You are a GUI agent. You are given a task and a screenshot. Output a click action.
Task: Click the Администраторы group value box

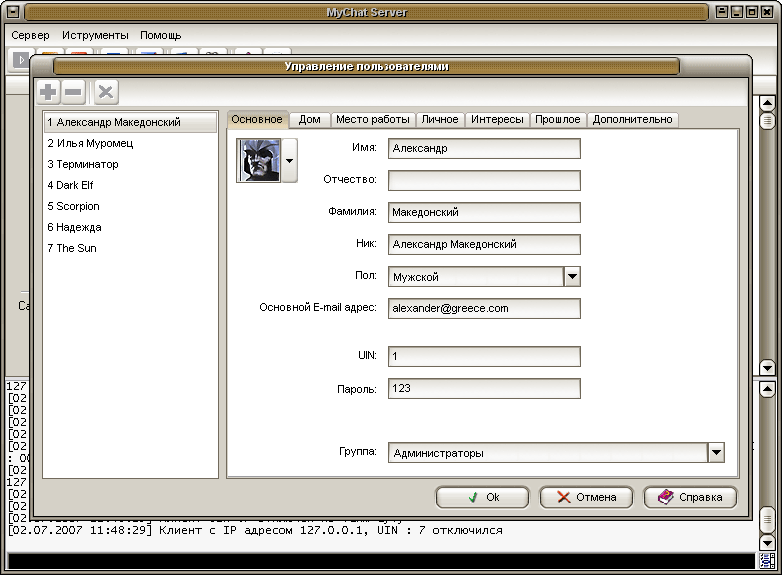[548, 453]
